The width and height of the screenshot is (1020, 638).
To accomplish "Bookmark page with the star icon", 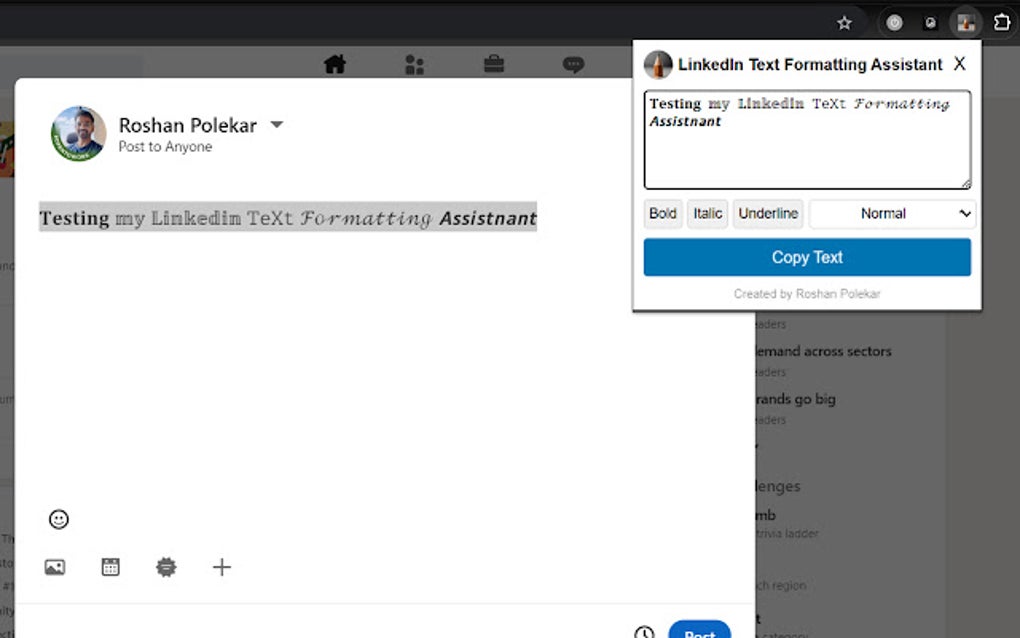I will point(844,23).
